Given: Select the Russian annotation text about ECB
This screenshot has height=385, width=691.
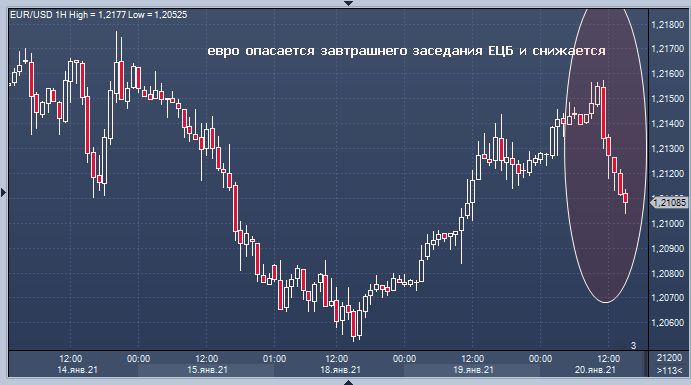Looking at the screenshot, I should (x=406, y=51).
